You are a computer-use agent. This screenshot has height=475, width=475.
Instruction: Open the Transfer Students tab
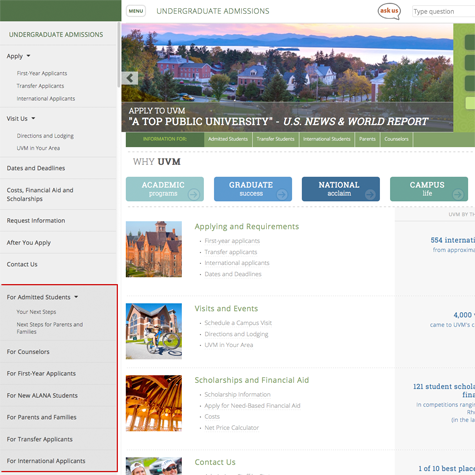pyautogui.click(x=275, y=139)
